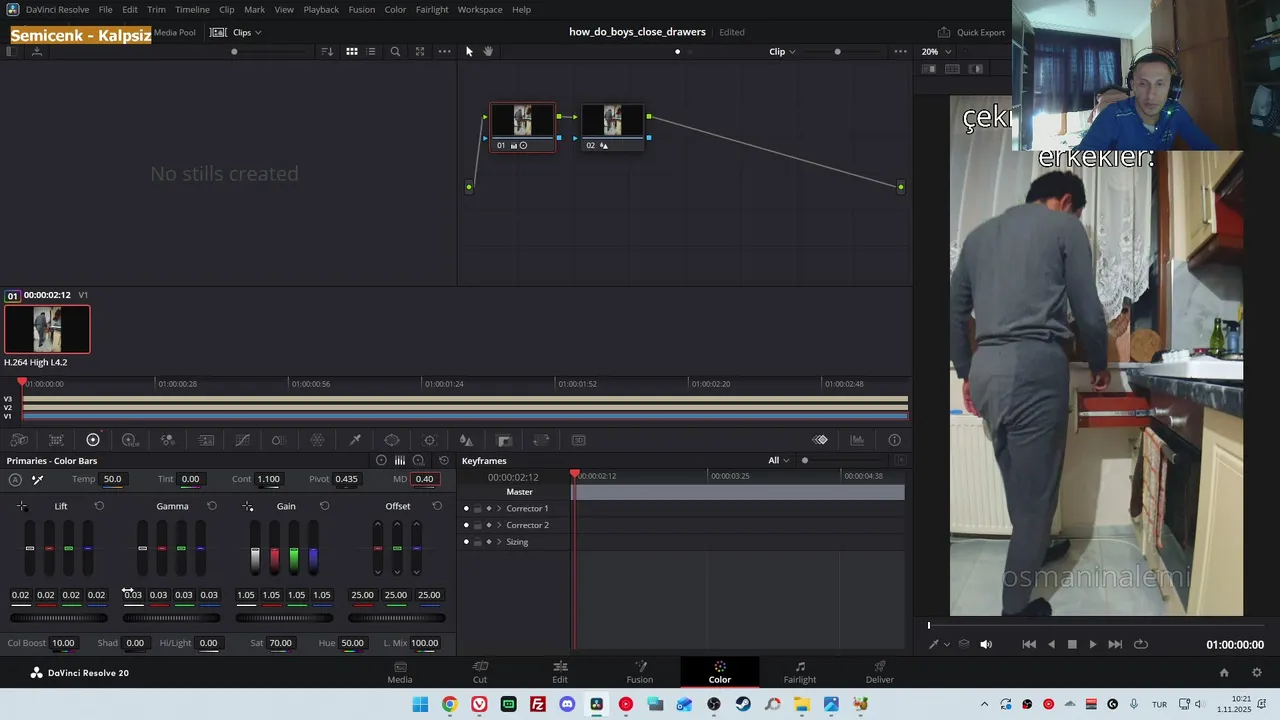
Task: Switch gallery to list view
Action: coord(371,51)
